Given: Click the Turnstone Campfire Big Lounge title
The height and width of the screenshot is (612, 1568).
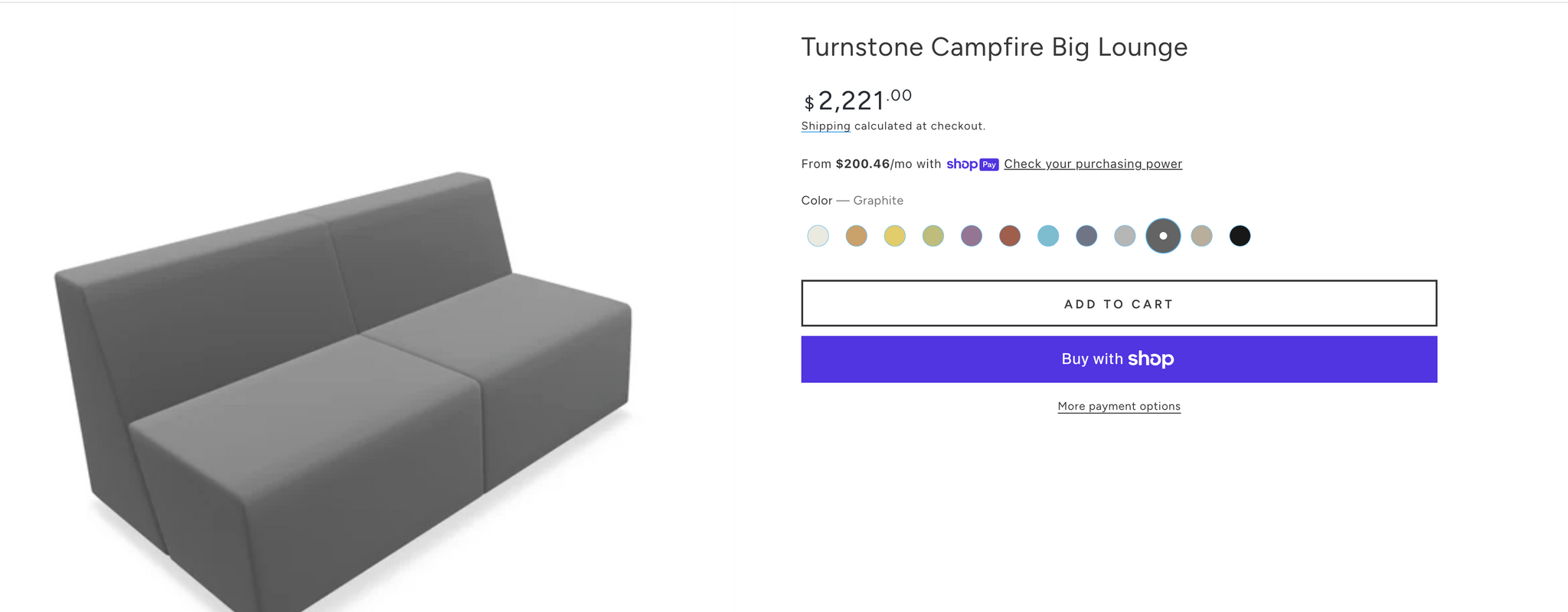Looking at the screenshot, I should click(x=994, y=47).
